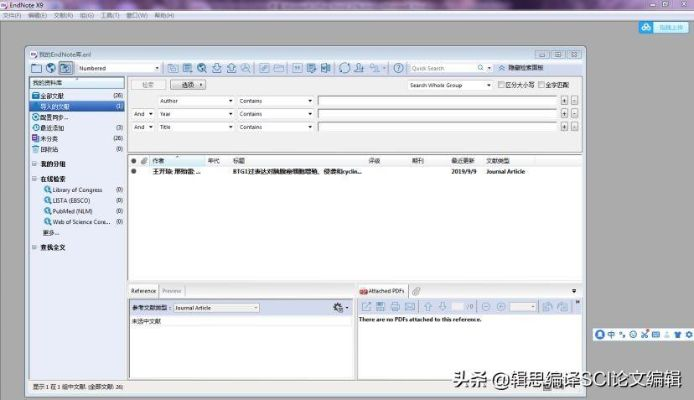Click the Export toolbar icon
The width and height of the screenshot is (694, 400).
(x=231, y=68)
